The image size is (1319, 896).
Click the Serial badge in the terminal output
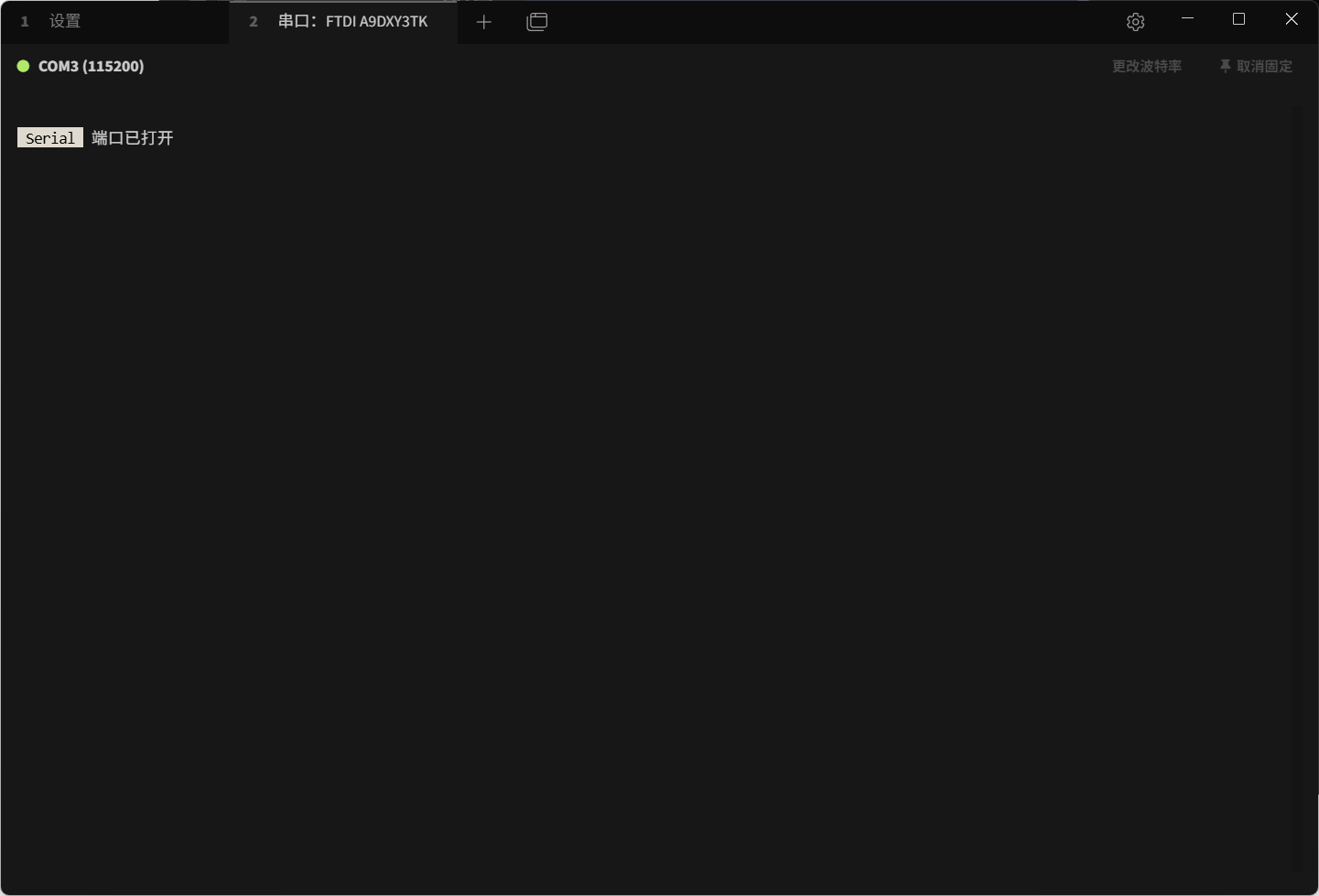click(50, 138)
